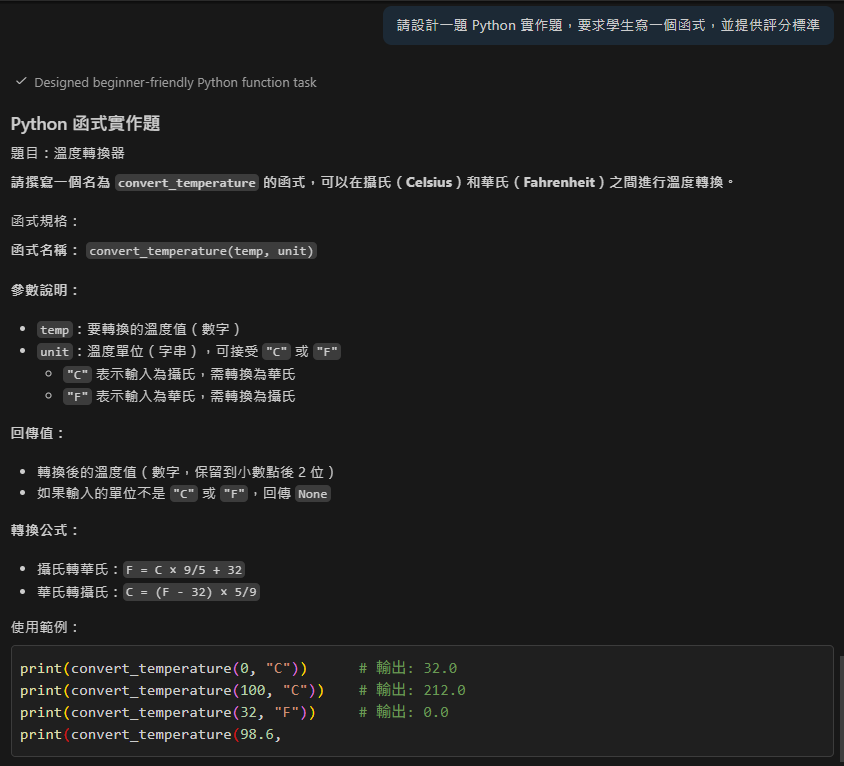Click the 轉換公式 section heading
This screenshot has width=844, height=766.
[42, 530]
